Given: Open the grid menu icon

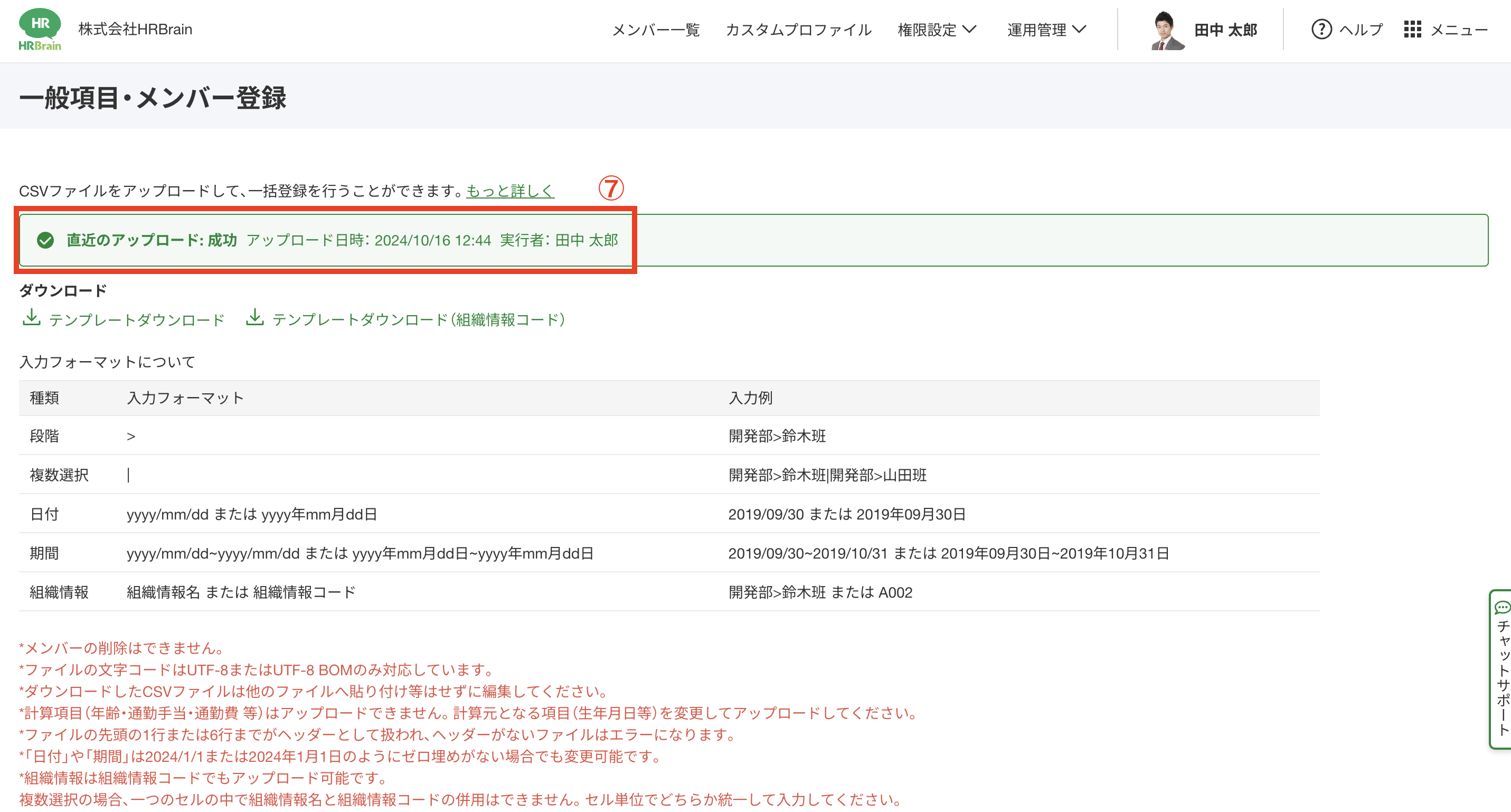Looking at the screenshot, I should point(1412,30).
